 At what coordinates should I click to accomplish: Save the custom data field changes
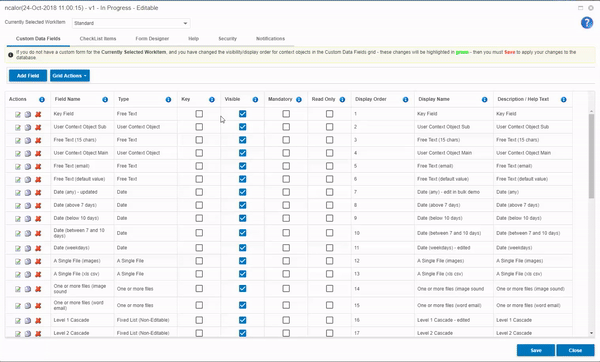536,350
